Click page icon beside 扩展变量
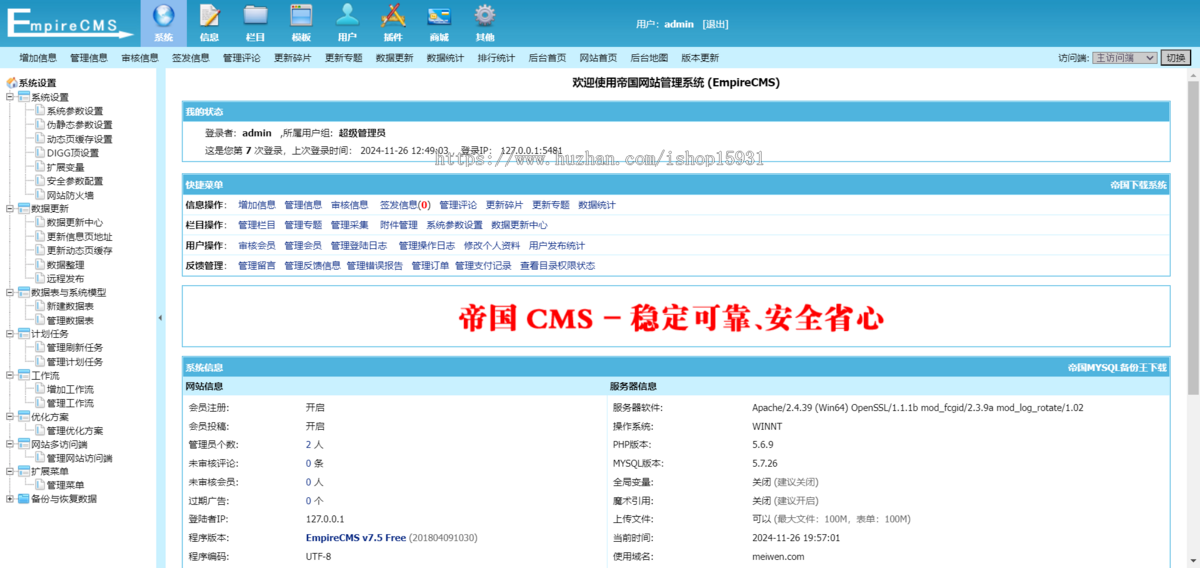This screenshot has width=1200, height=568. (40, 167)
